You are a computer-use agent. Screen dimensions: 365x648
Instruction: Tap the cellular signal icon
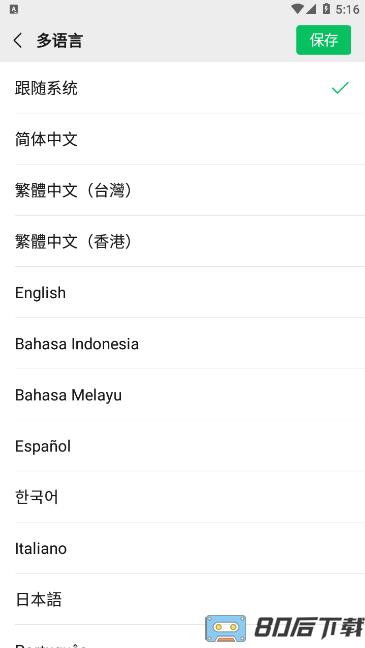311,9
